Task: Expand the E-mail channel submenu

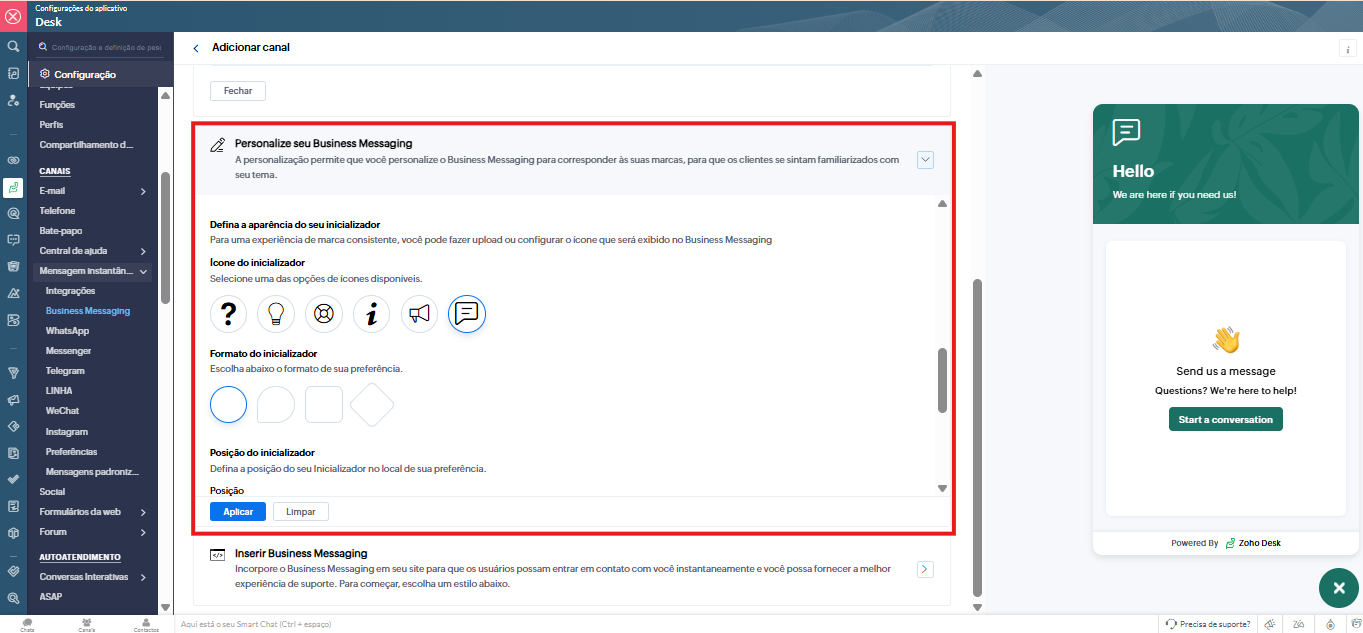Action: pyautogui.click(x=143, y=191)
